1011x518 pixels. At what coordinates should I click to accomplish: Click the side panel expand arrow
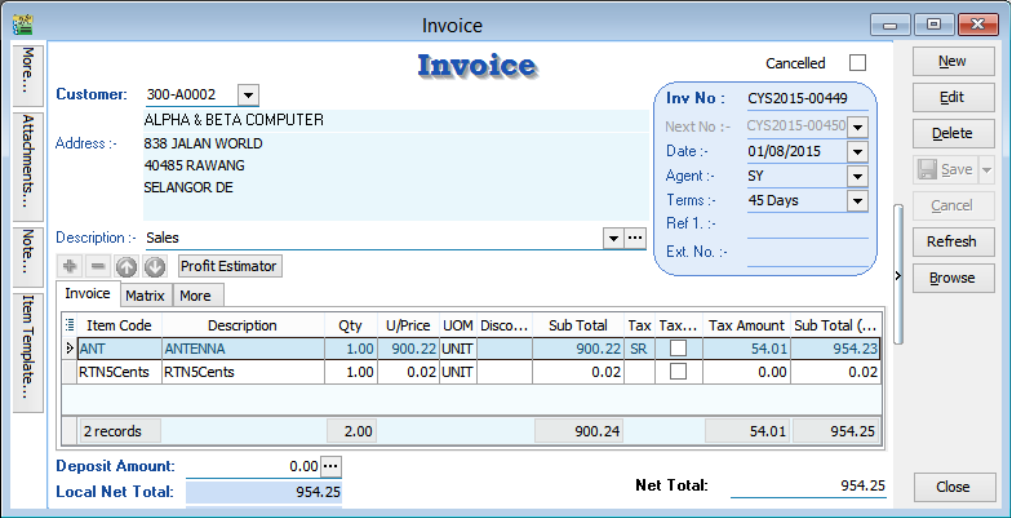click(898, 276)
